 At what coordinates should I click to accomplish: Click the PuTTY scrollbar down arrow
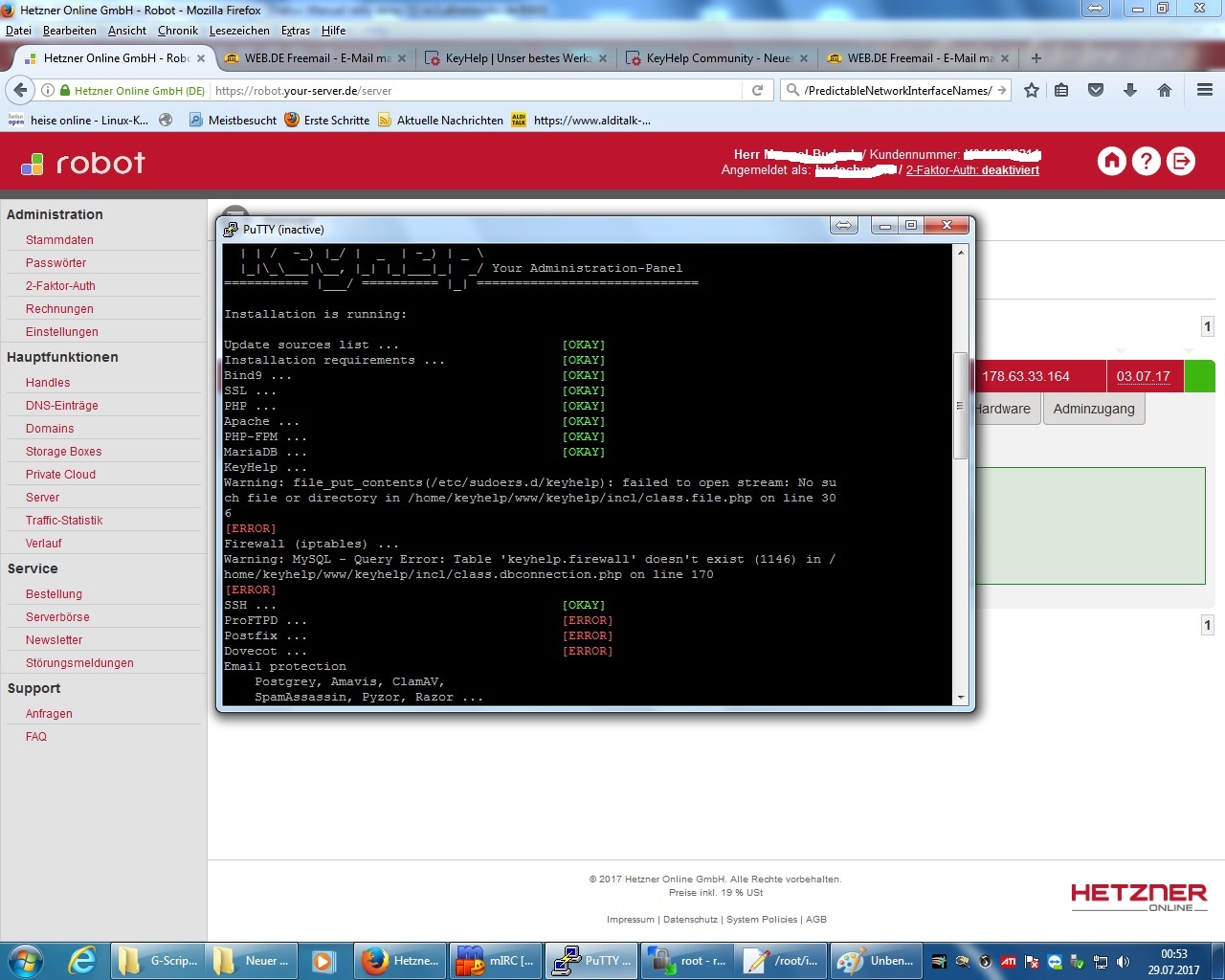[x=961, y=698]
